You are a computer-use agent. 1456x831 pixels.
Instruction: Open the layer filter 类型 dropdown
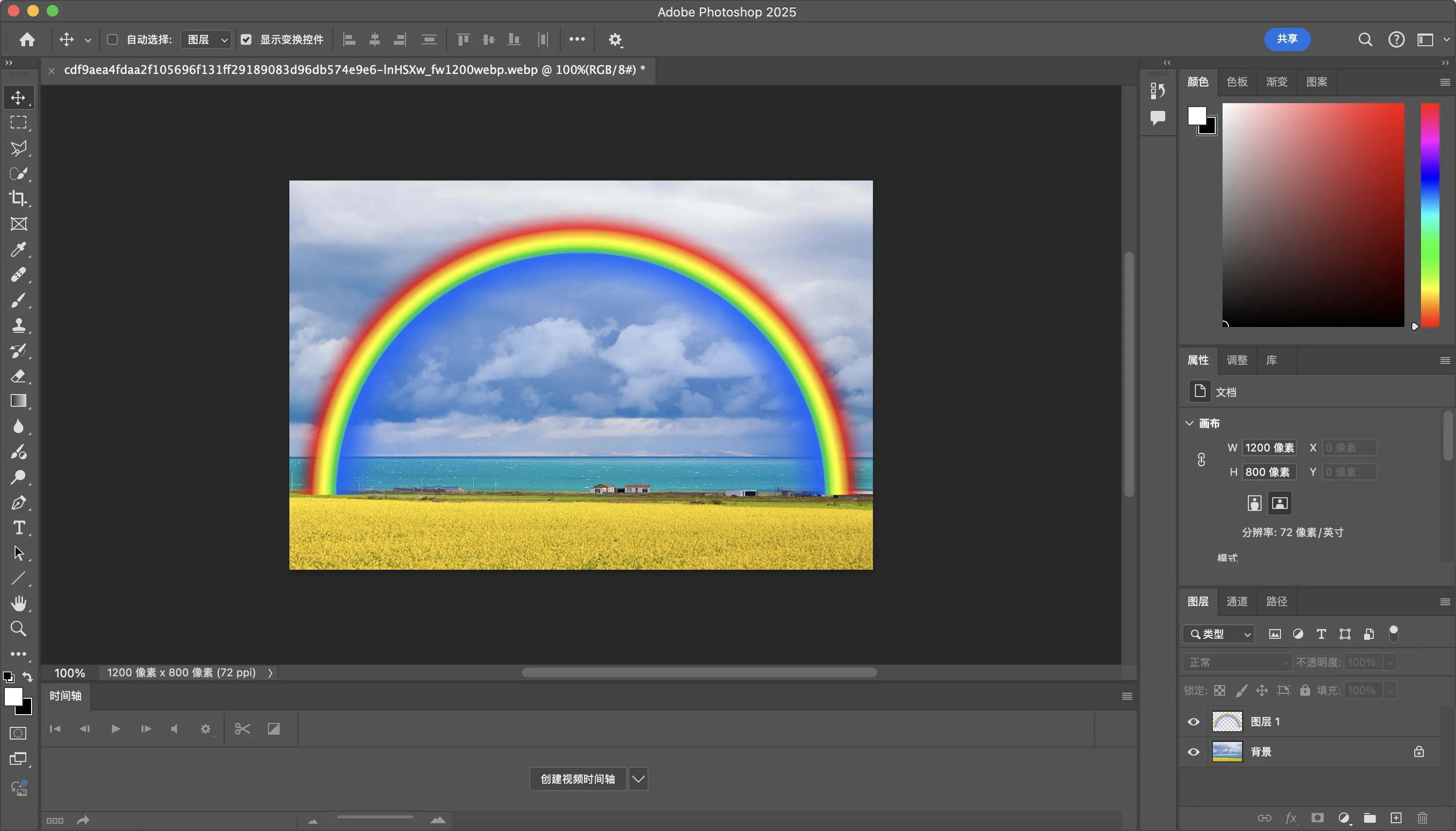pos(1219,634)
